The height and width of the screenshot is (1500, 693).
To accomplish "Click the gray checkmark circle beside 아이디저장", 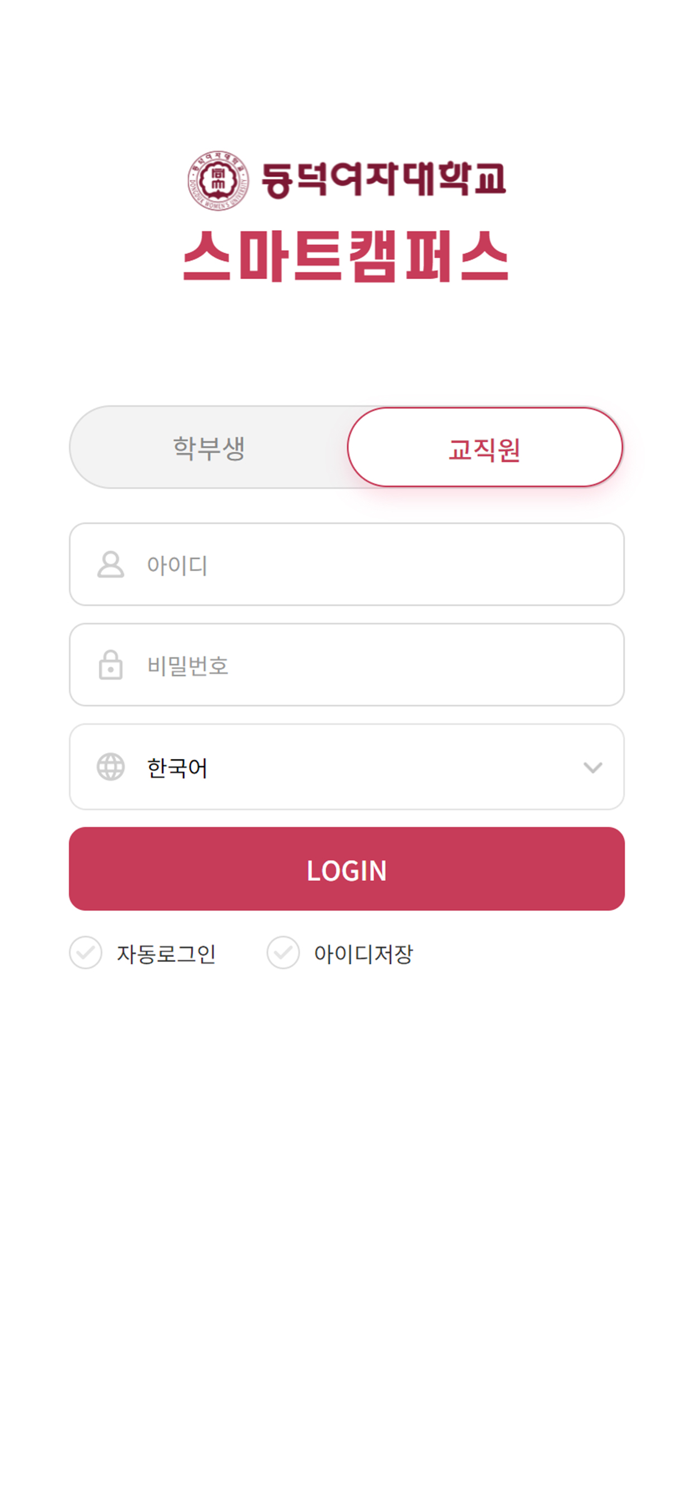I will tap(283, 953).
